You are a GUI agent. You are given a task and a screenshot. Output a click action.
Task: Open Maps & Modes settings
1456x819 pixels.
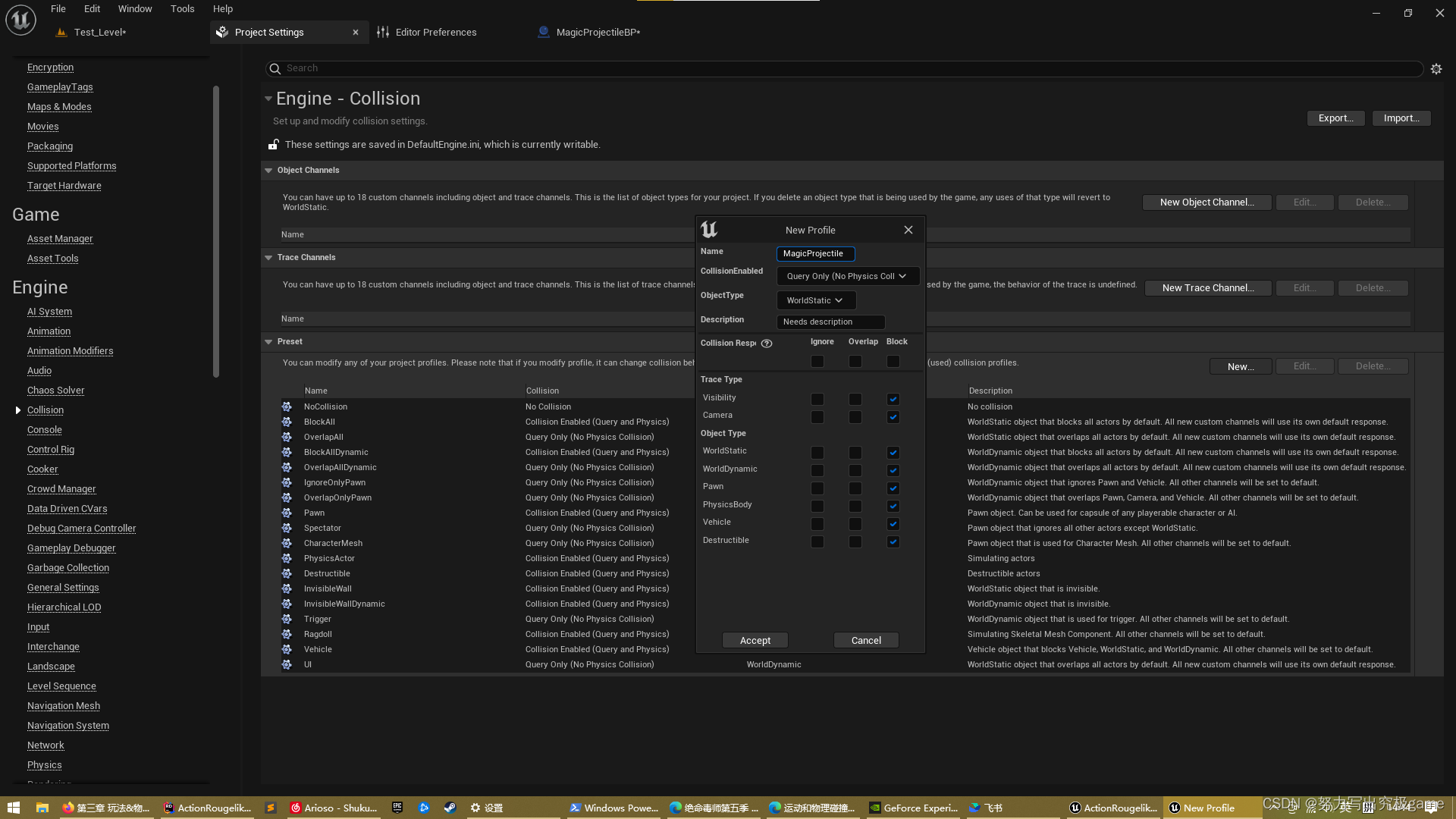coord(59,107)
